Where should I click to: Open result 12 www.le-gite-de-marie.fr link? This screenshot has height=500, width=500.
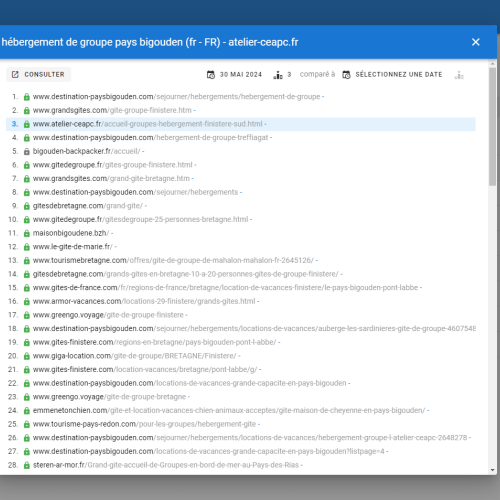(x=73, y=247)
